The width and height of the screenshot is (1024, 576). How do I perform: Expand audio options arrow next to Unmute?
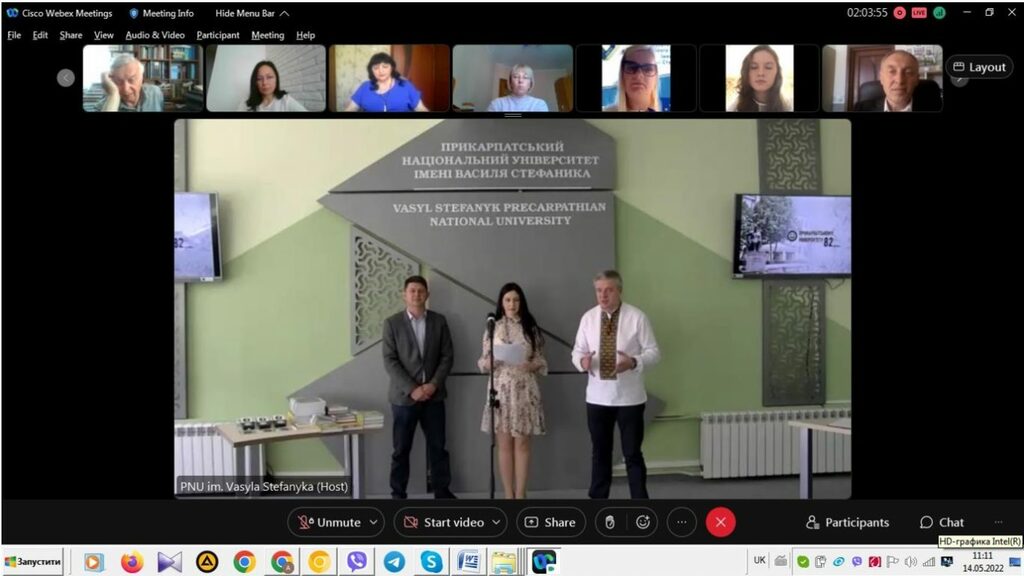(x=374, y=522)
